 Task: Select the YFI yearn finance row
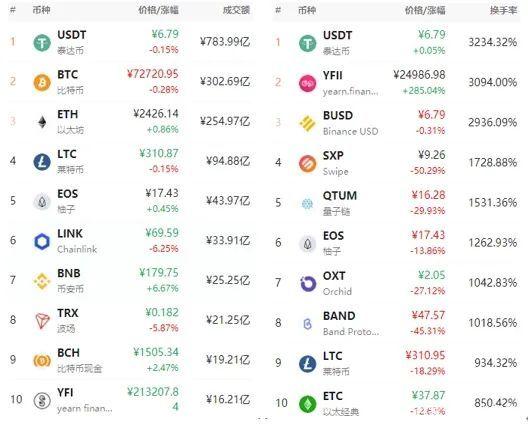[131, 400]
